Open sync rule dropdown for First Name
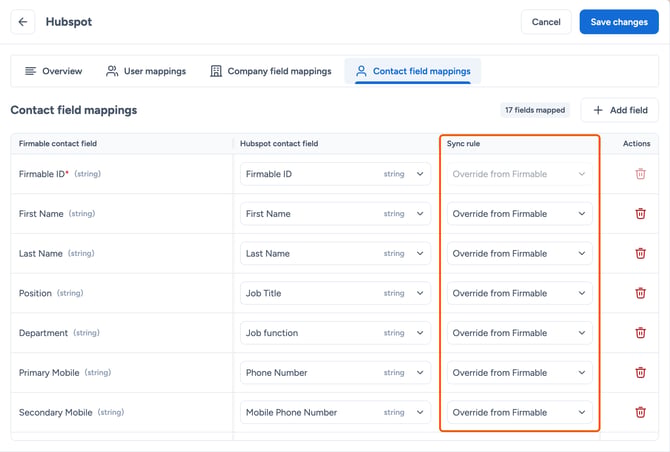The width and height of the screenshot is (670, 452). click(520, 214)
